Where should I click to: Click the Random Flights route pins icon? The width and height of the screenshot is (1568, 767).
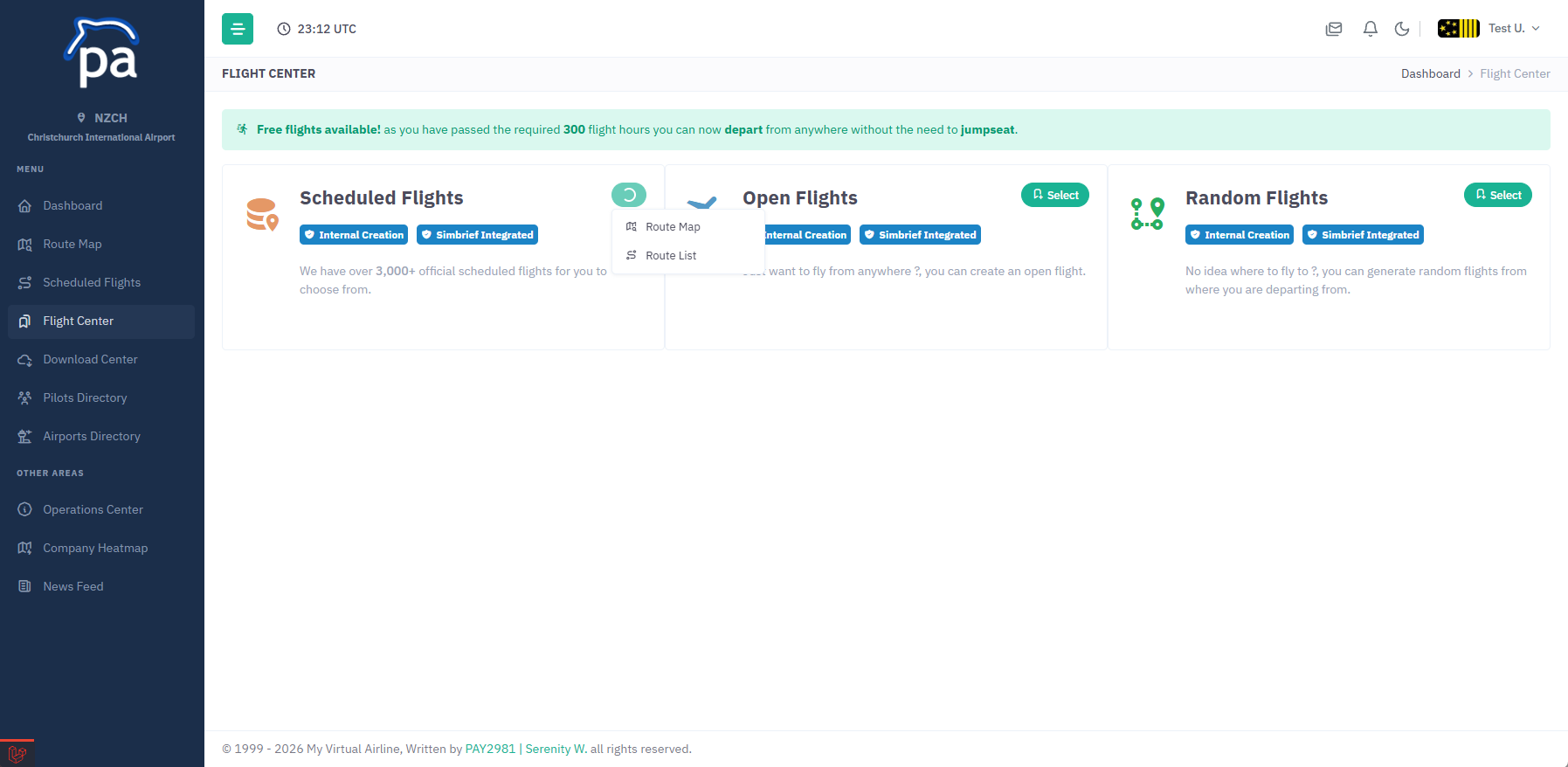tap(1147, 214)
